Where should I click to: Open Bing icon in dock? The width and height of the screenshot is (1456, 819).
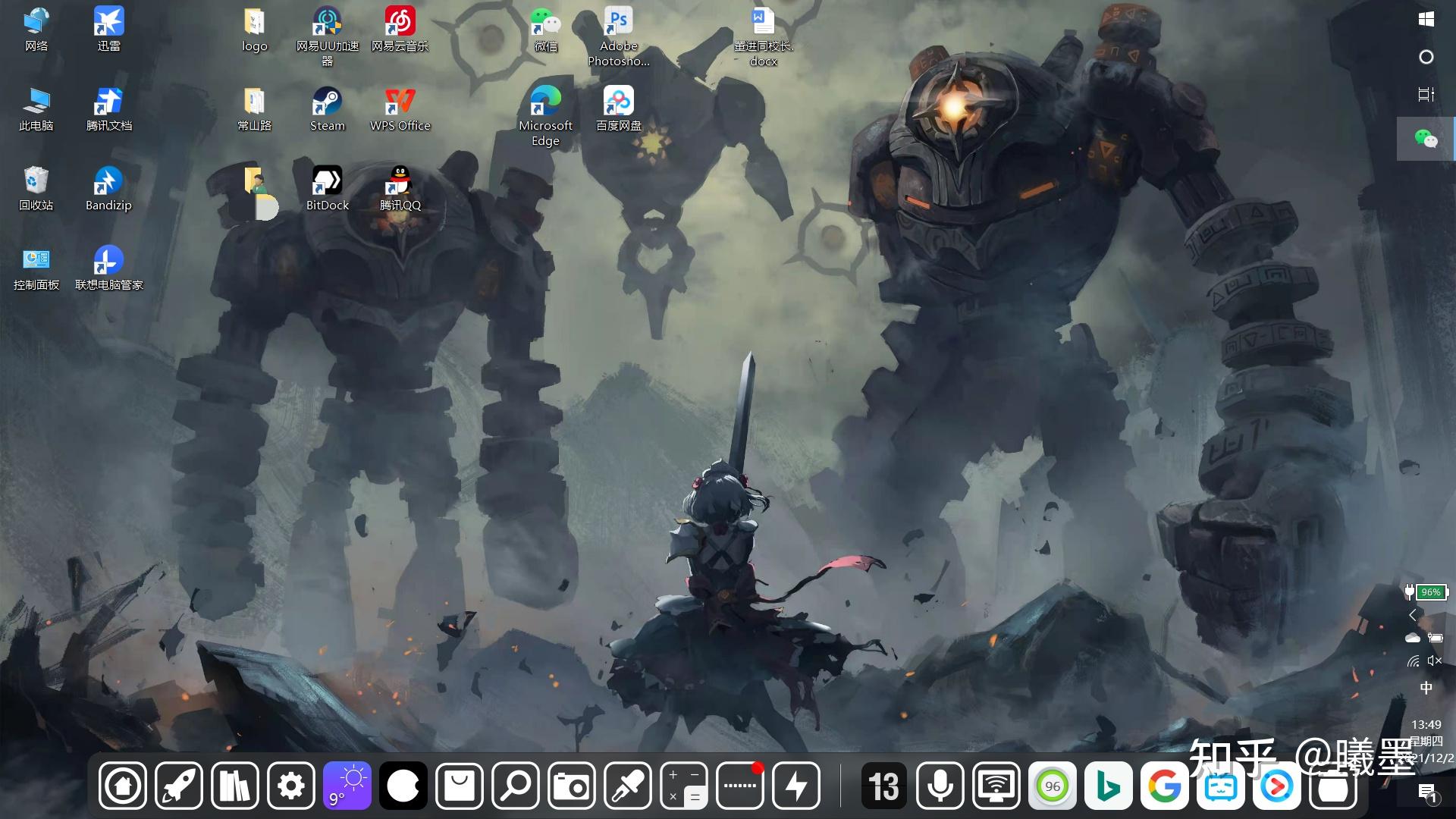[x=1109, y=786]
